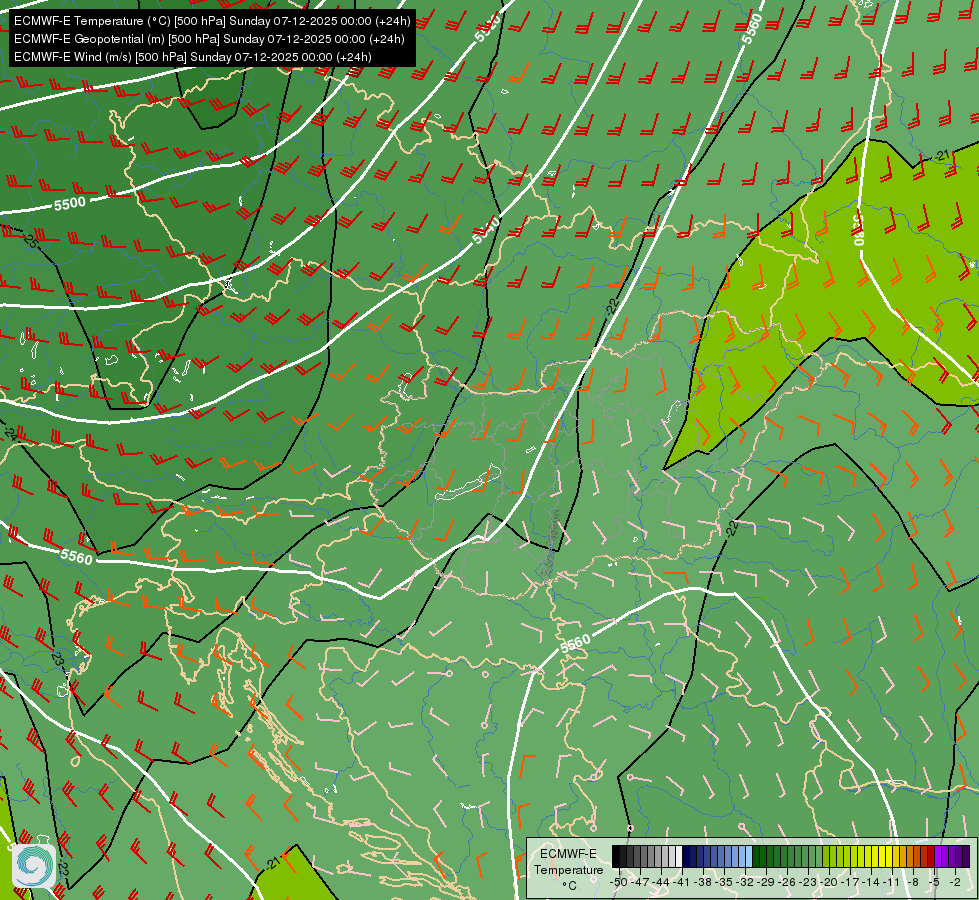The width and height of the screenshot is (979, 900).
Task: Click the -25 isotherm contour label
Action: (x=30, y=239)
